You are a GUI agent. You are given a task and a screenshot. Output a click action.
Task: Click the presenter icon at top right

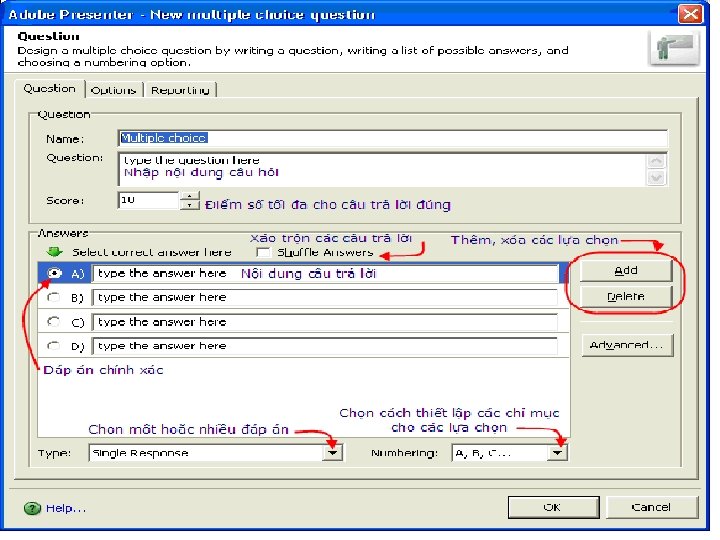[674, 48]
